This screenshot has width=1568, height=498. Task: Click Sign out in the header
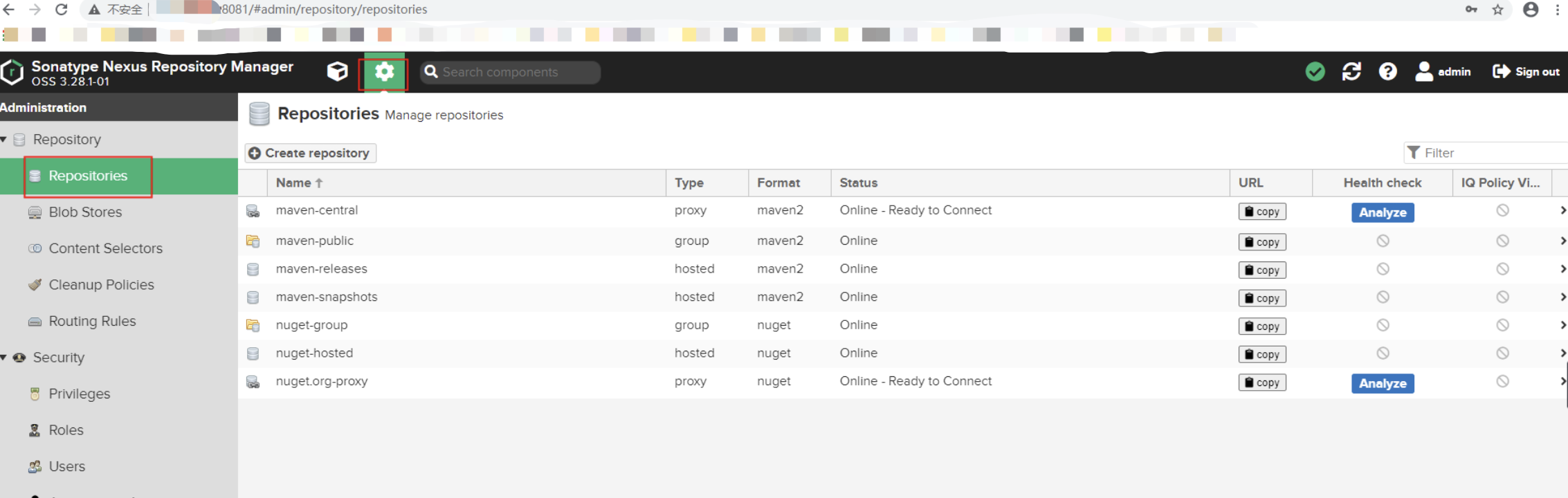1526,71
